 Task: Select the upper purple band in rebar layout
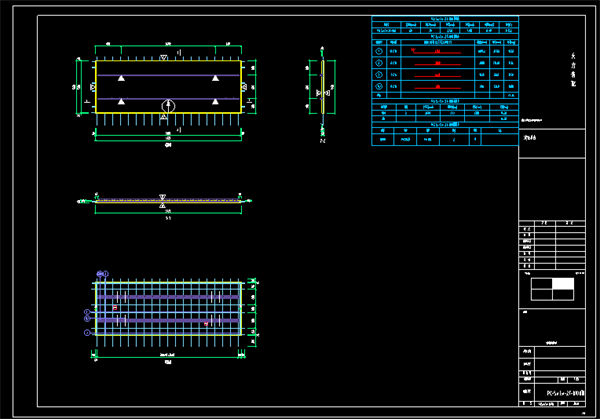pyautogui.click(x=168, y=297)
